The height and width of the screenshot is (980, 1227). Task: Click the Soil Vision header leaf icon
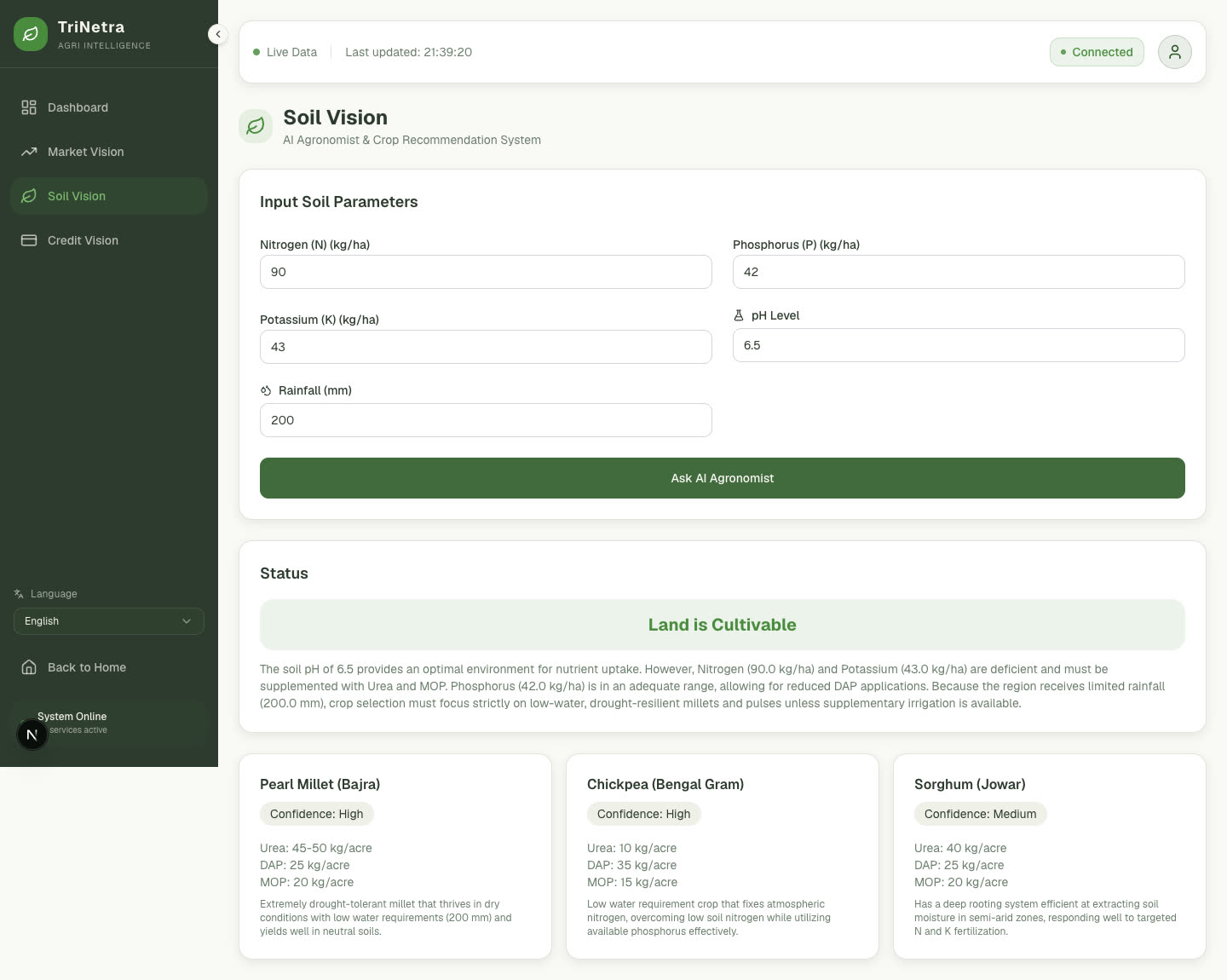256,126
